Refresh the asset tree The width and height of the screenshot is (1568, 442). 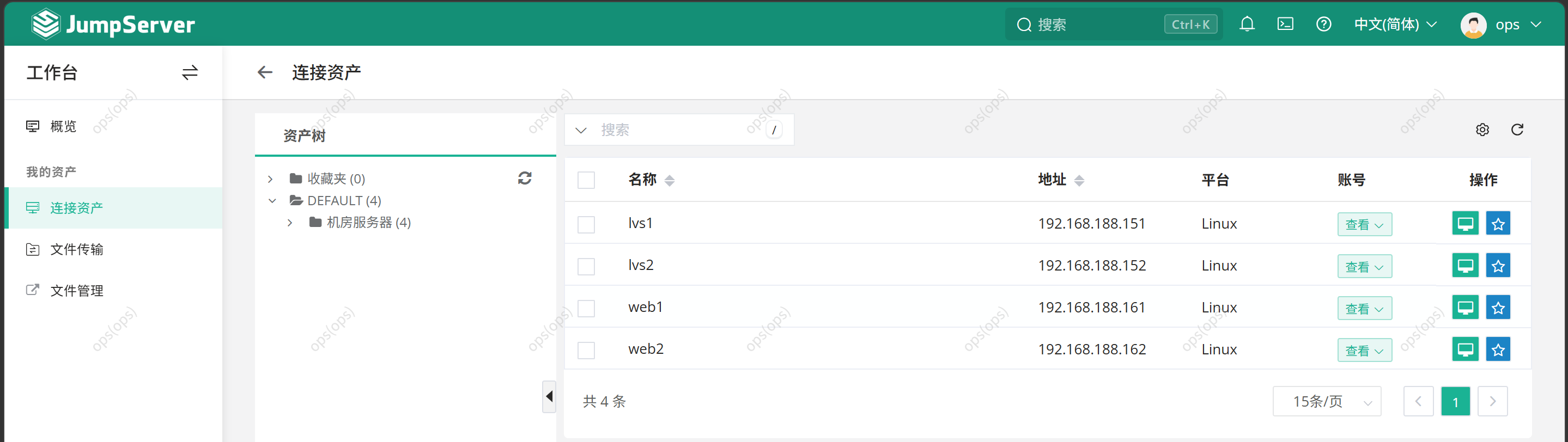(x=525, y=178)
